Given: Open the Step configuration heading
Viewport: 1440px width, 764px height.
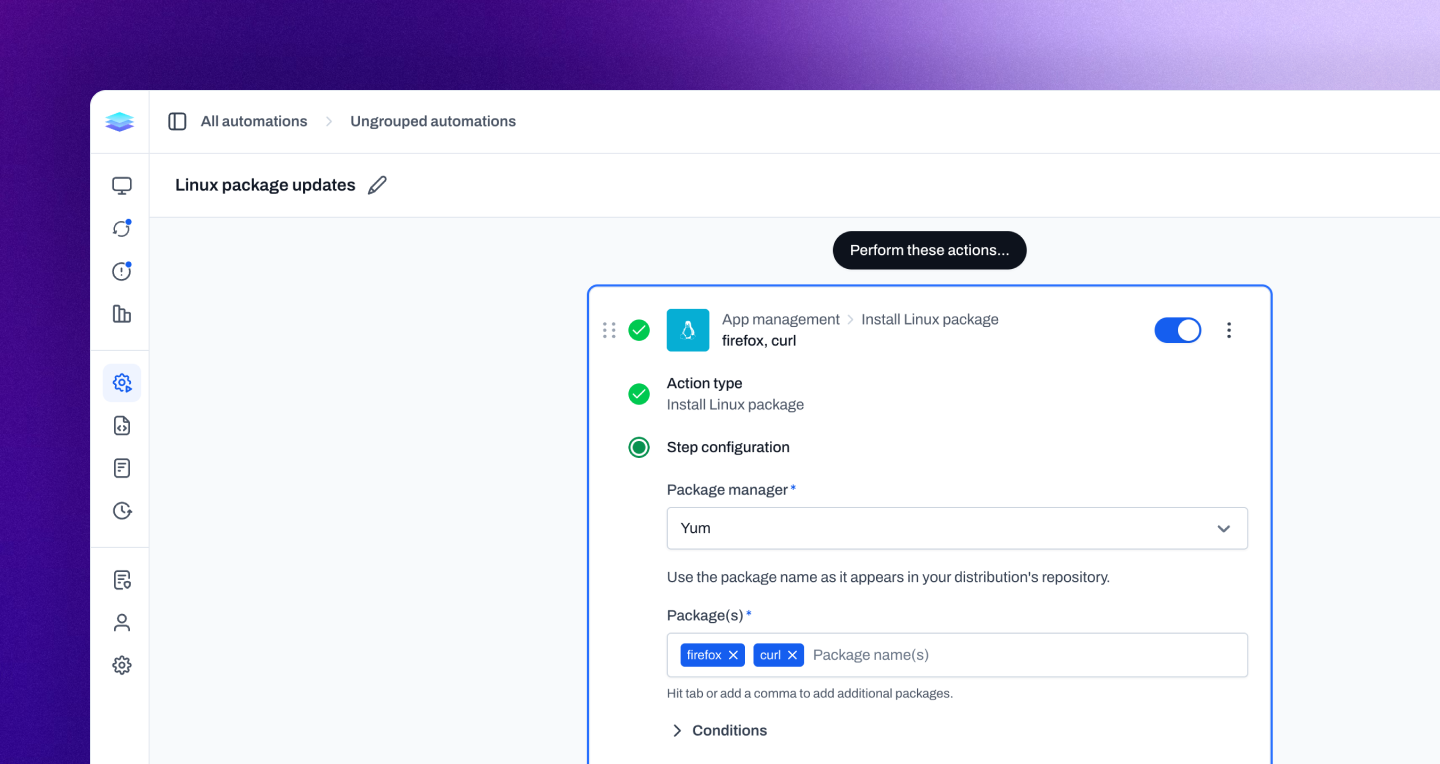Looking at the screenshot, I should (728, 447).
